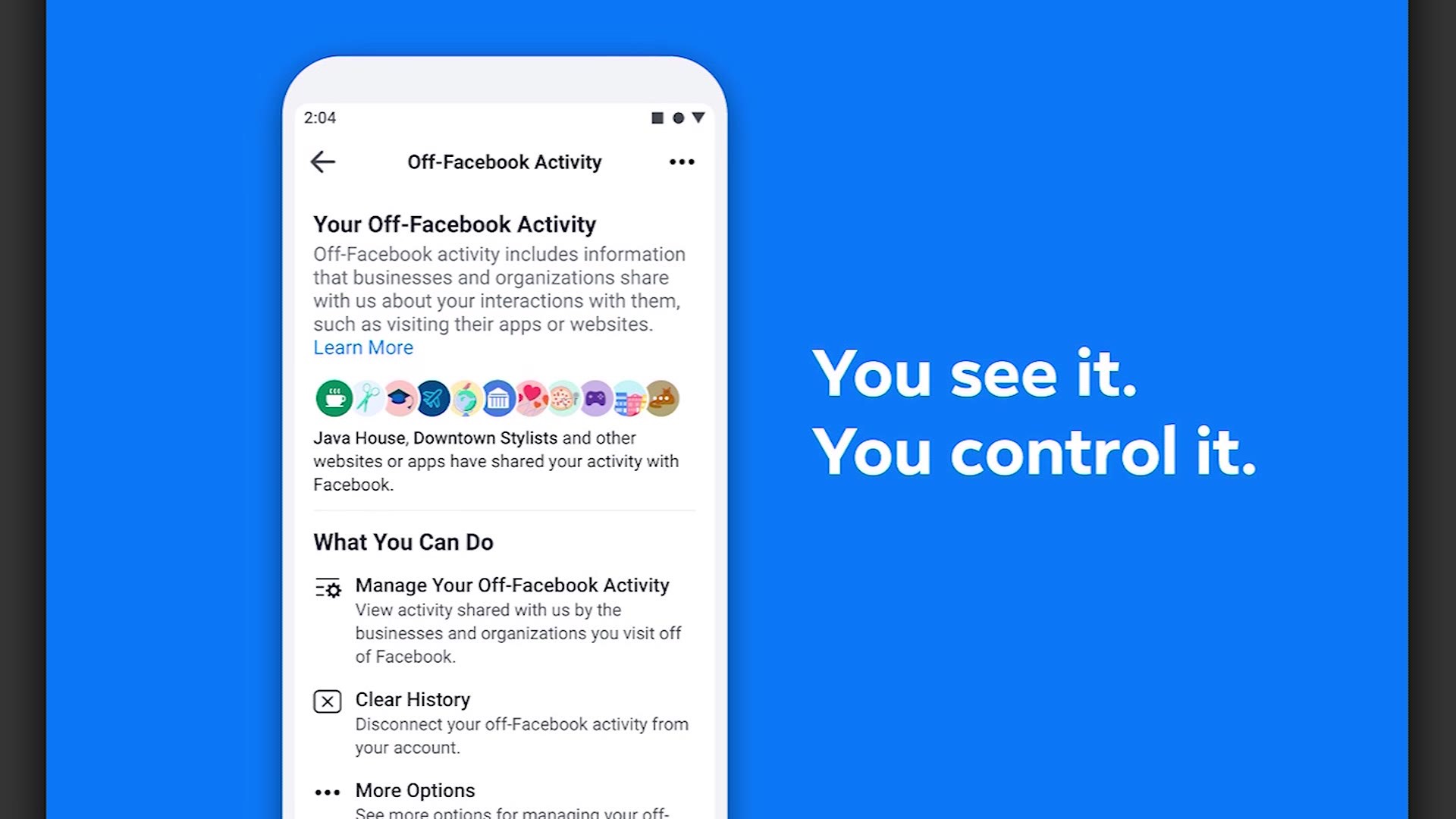
Task: Click the graduation cap app icon
Action: coord(399,398)
